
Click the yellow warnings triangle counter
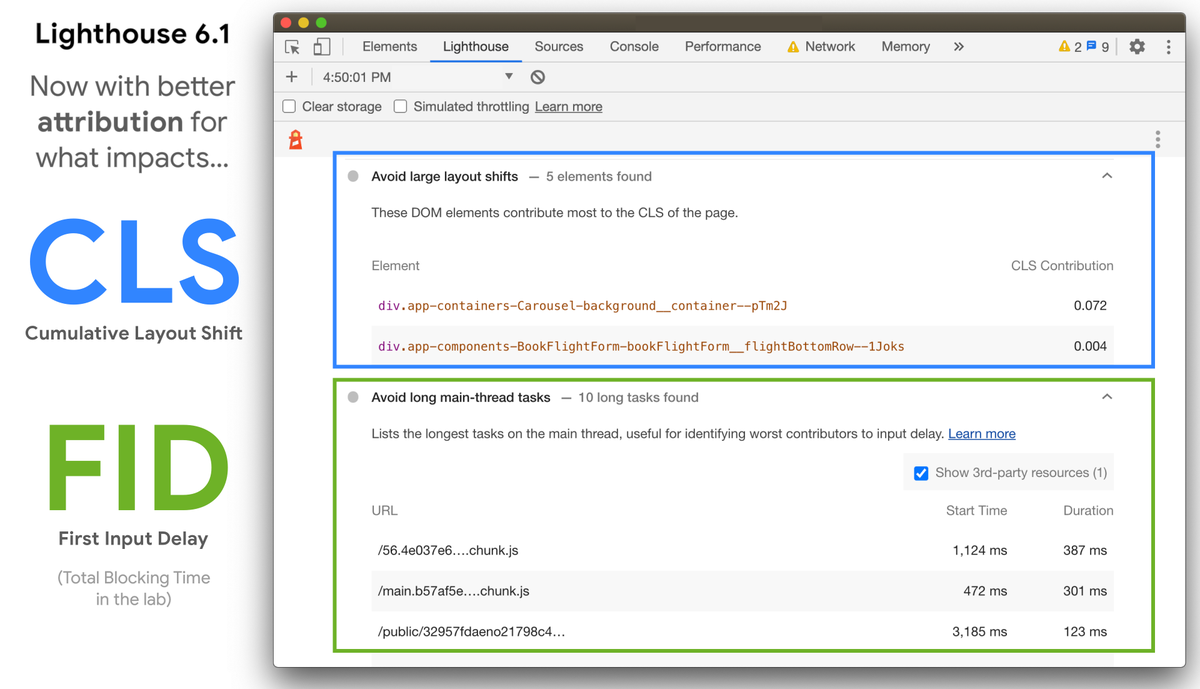tap(1063, 45)
